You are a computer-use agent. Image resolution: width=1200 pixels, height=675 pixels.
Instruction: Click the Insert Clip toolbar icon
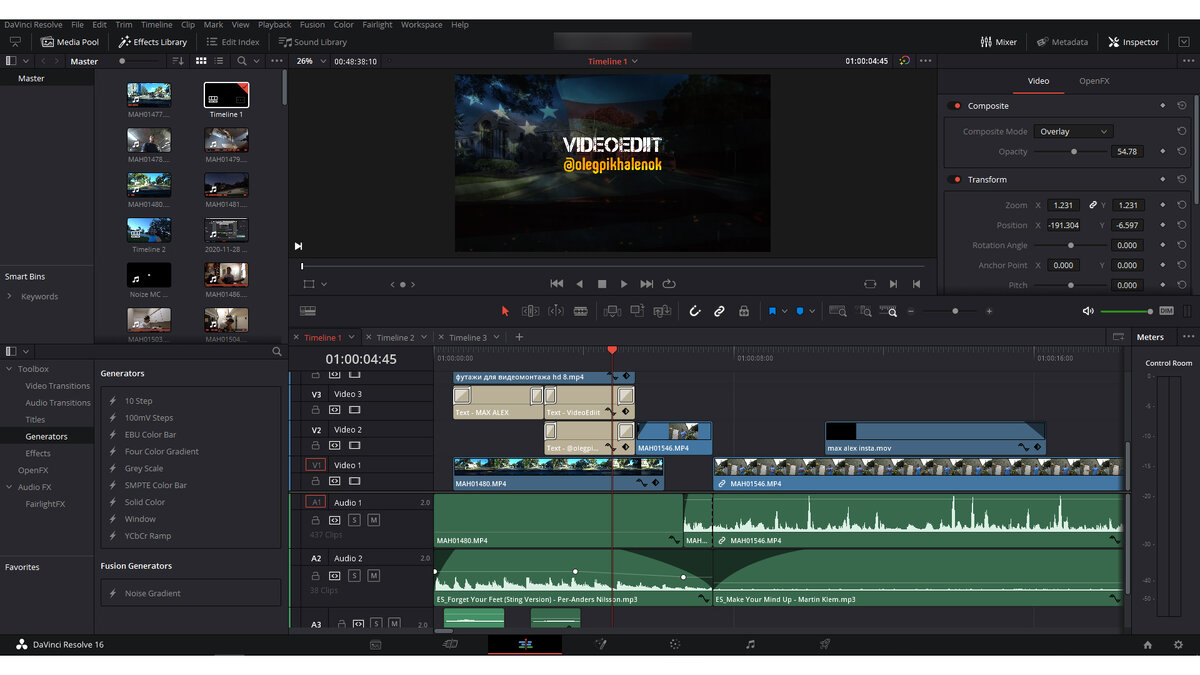pyautogui.click(x=613, y=311)
